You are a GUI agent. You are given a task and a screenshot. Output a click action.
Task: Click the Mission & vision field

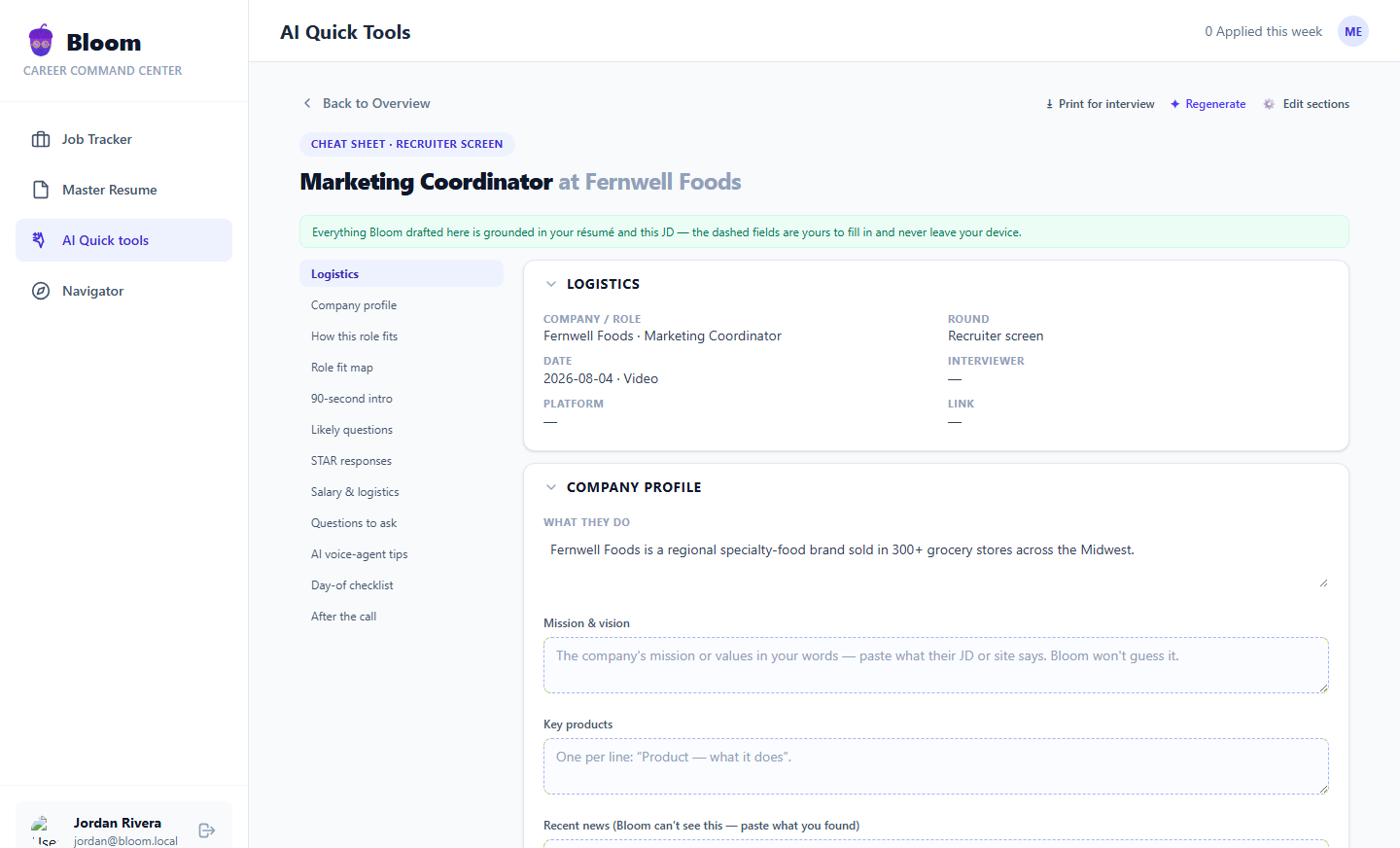936,665
